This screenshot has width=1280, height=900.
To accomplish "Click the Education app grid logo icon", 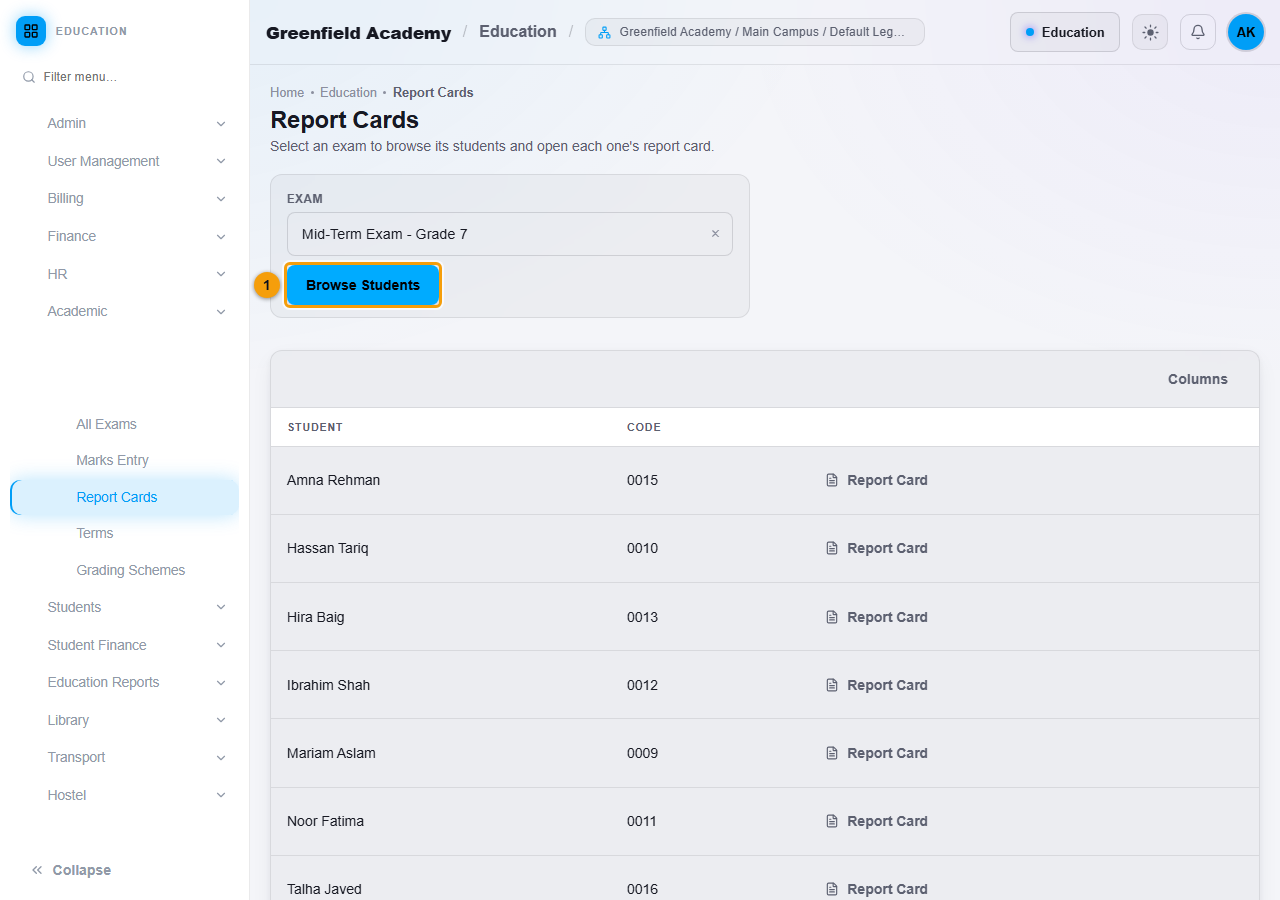I will pyautogui.click(x=31, y=31).
